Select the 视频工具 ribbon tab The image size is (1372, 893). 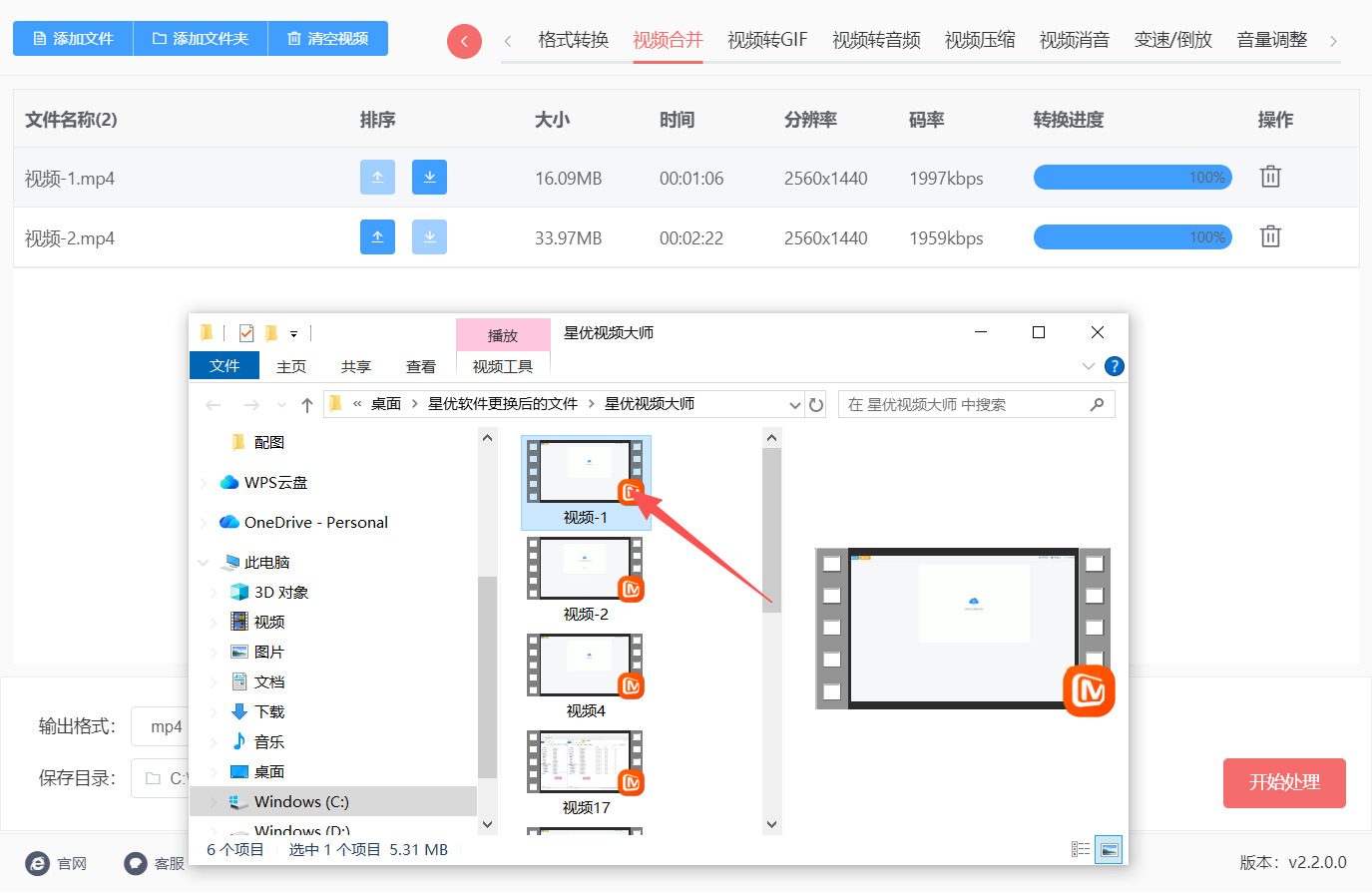tap(503, 366)
